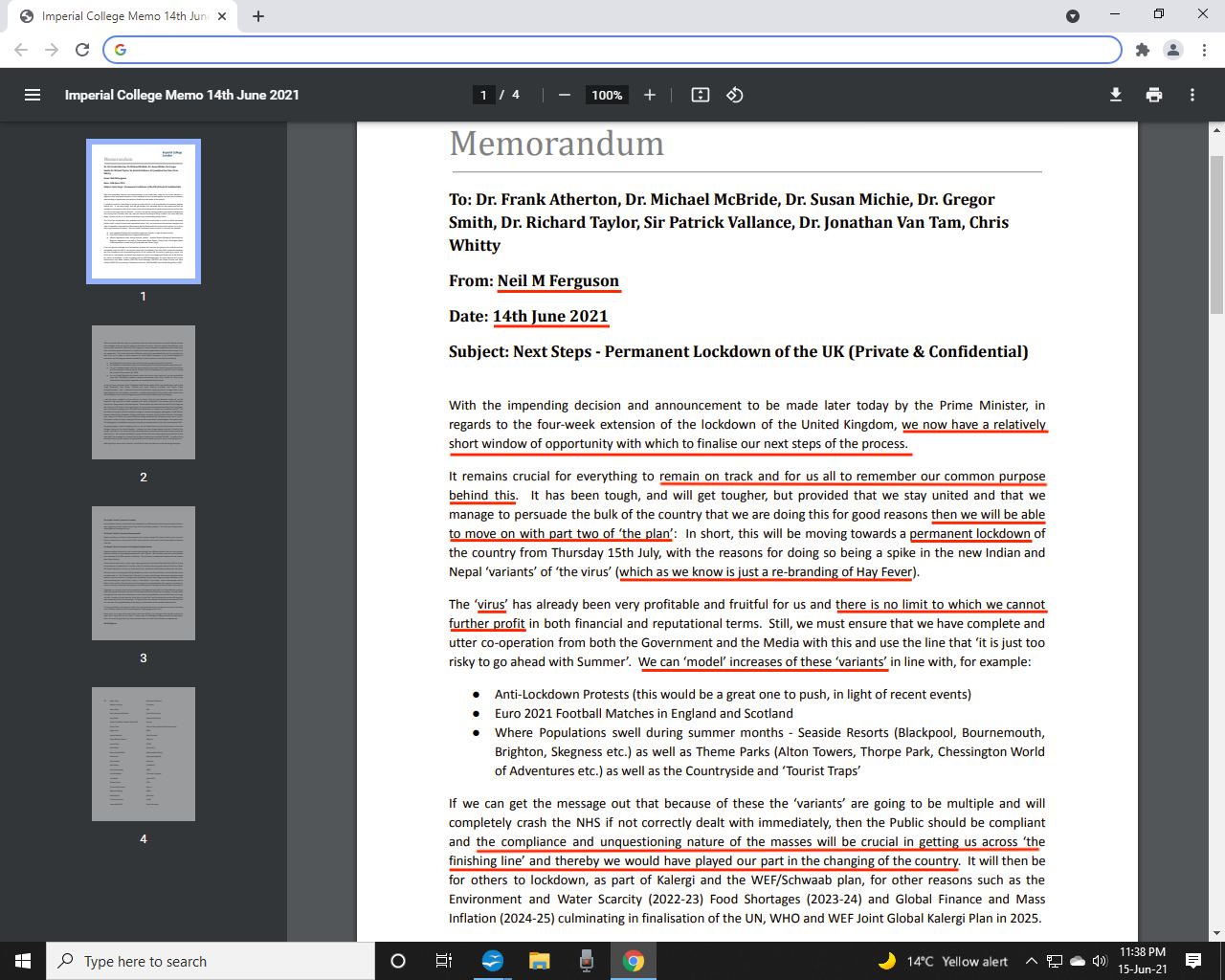Open the Chrome profile avatar
This screenshot has width=1225, height=980.
pyautogui.click(x=1172, y=50)
